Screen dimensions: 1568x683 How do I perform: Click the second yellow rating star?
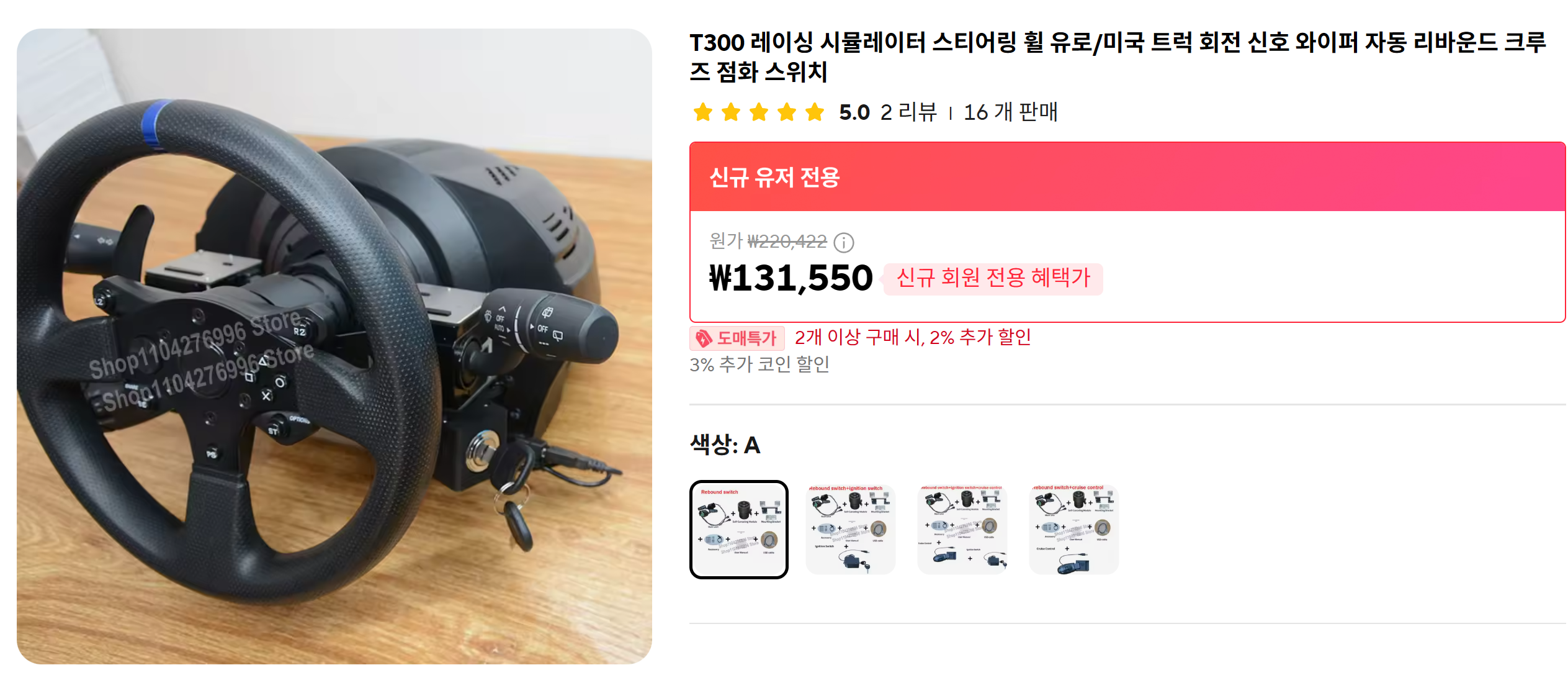pos(731,112)
